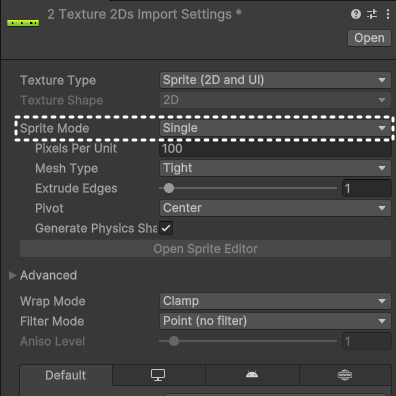Select the web platform tab icon
Viewport: 396px width, 396px height.
pyautogui.click(x=345, y=375)
